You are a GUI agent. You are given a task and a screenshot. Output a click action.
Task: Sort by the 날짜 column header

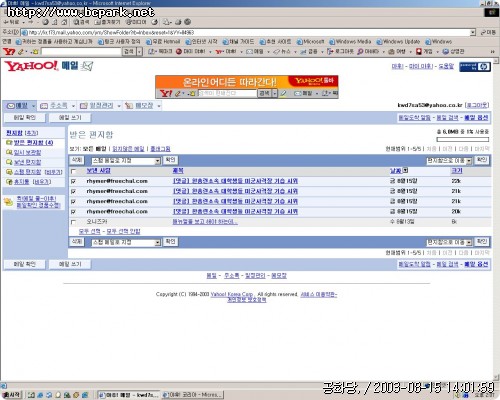coord(396,171)
